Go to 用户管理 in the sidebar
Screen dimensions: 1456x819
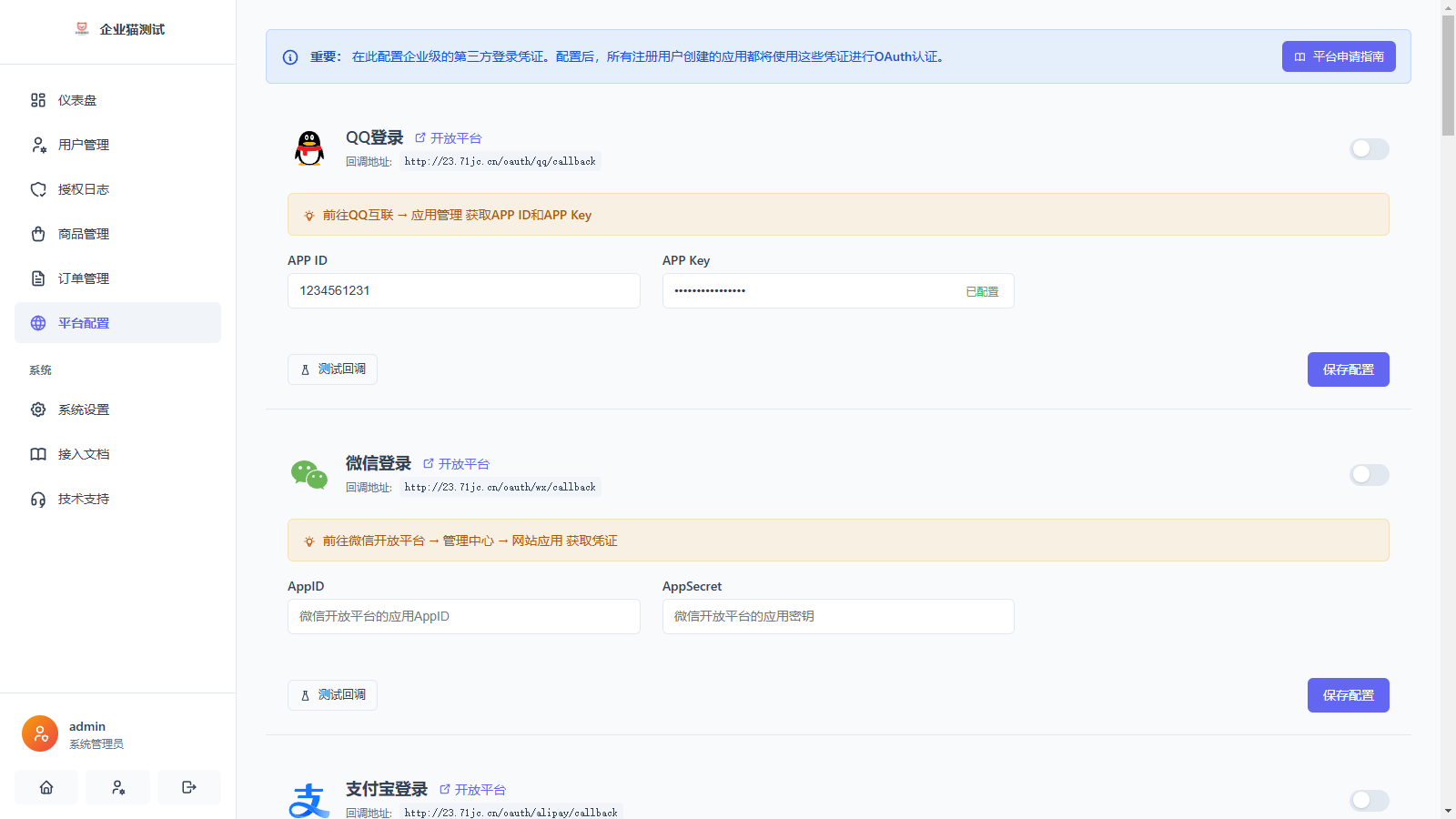click(x=84, y=145)
